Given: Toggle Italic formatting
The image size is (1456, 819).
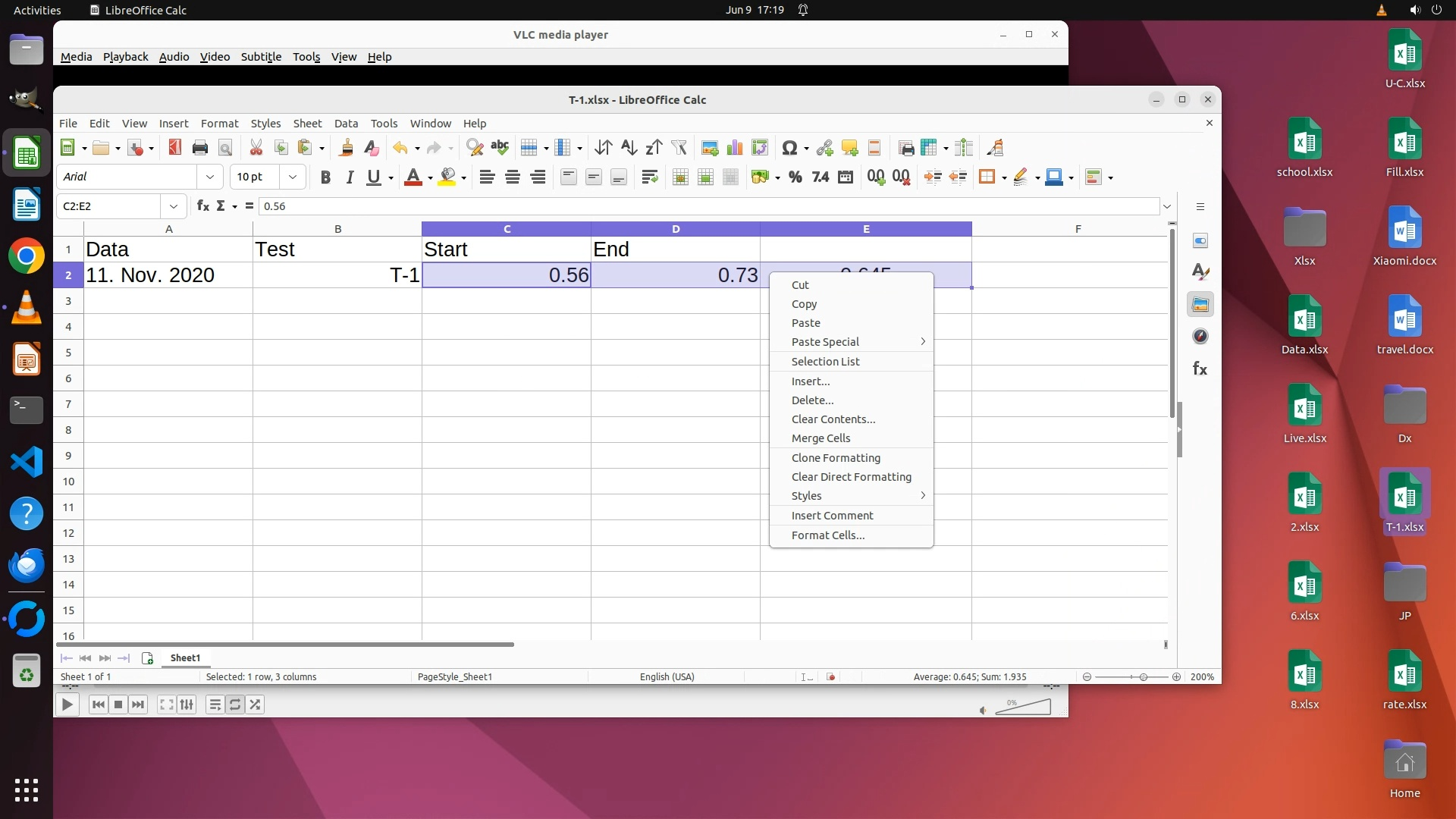Looking at the screenshot, I should [350, 177].
